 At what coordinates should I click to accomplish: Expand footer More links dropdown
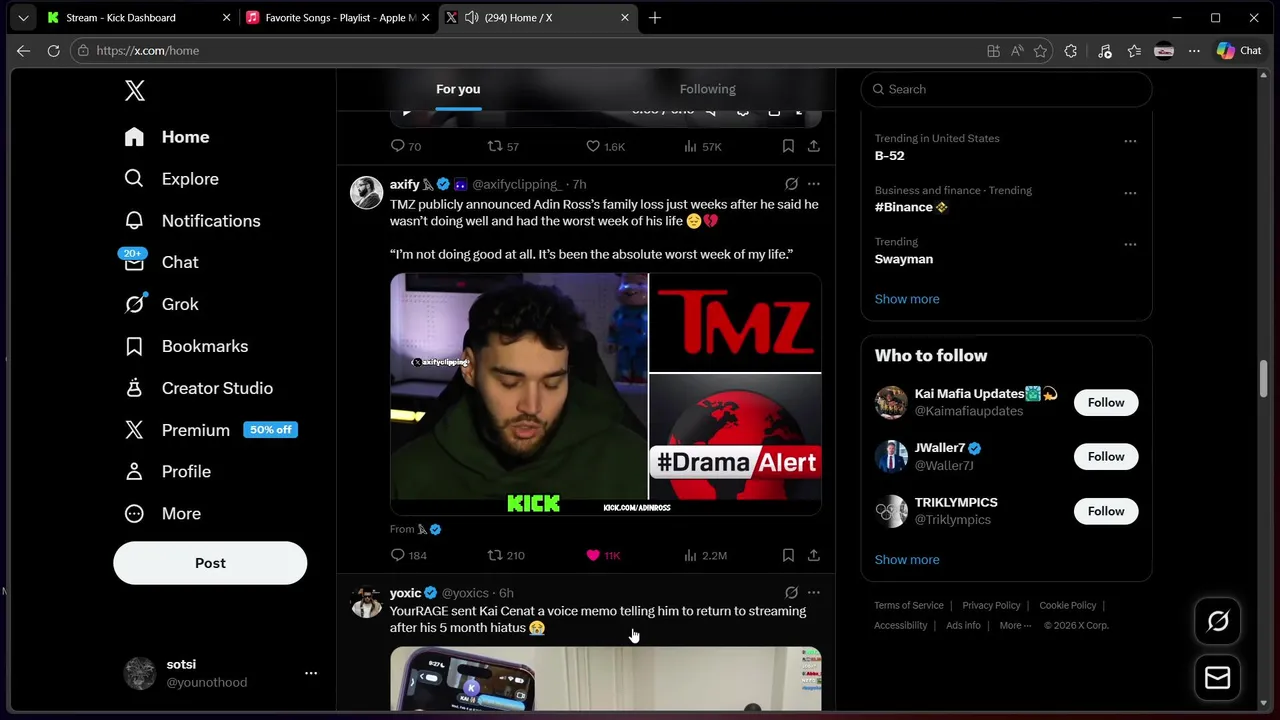[1015, 626]
